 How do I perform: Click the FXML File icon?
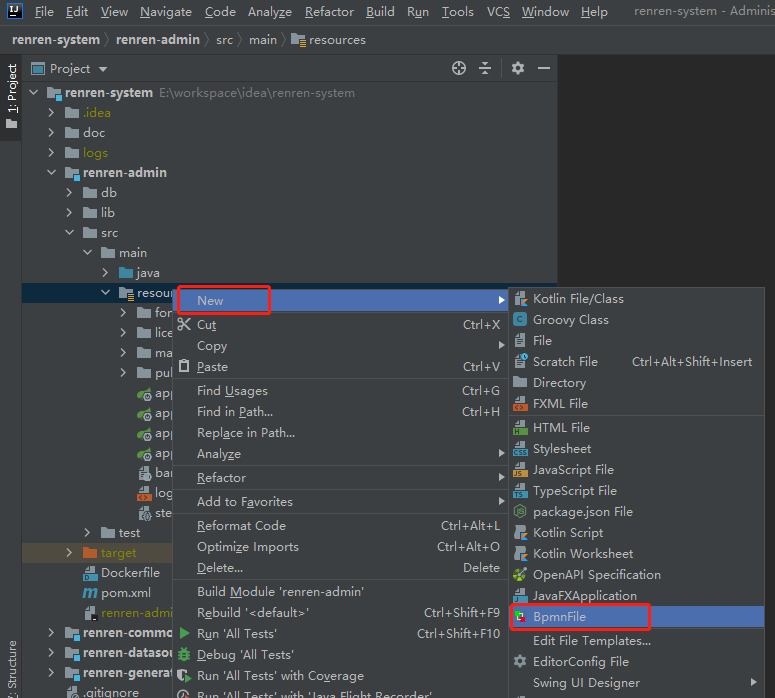(x=520, y=403)
